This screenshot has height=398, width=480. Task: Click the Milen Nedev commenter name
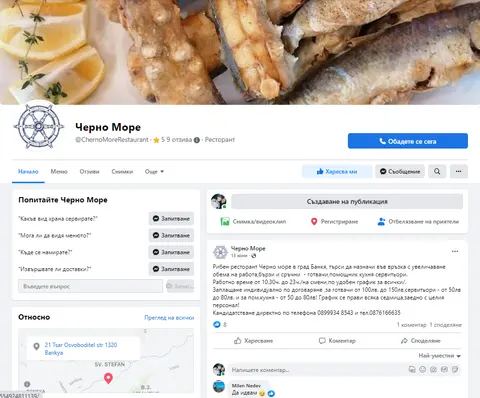pos(246,386)
